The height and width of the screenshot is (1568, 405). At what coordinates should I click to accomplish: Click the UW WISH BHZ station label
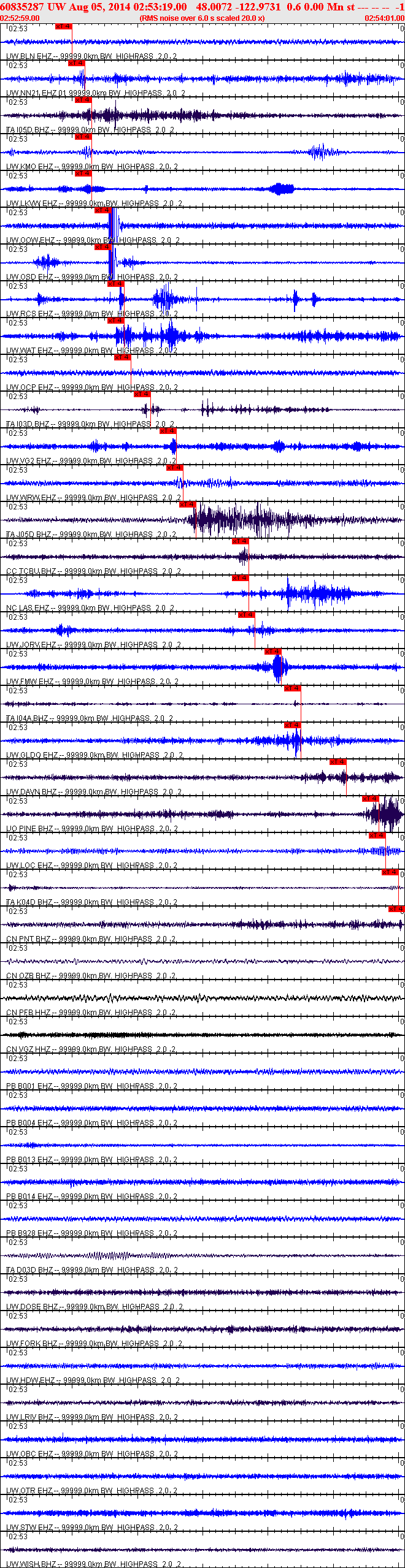(93, 1564)
